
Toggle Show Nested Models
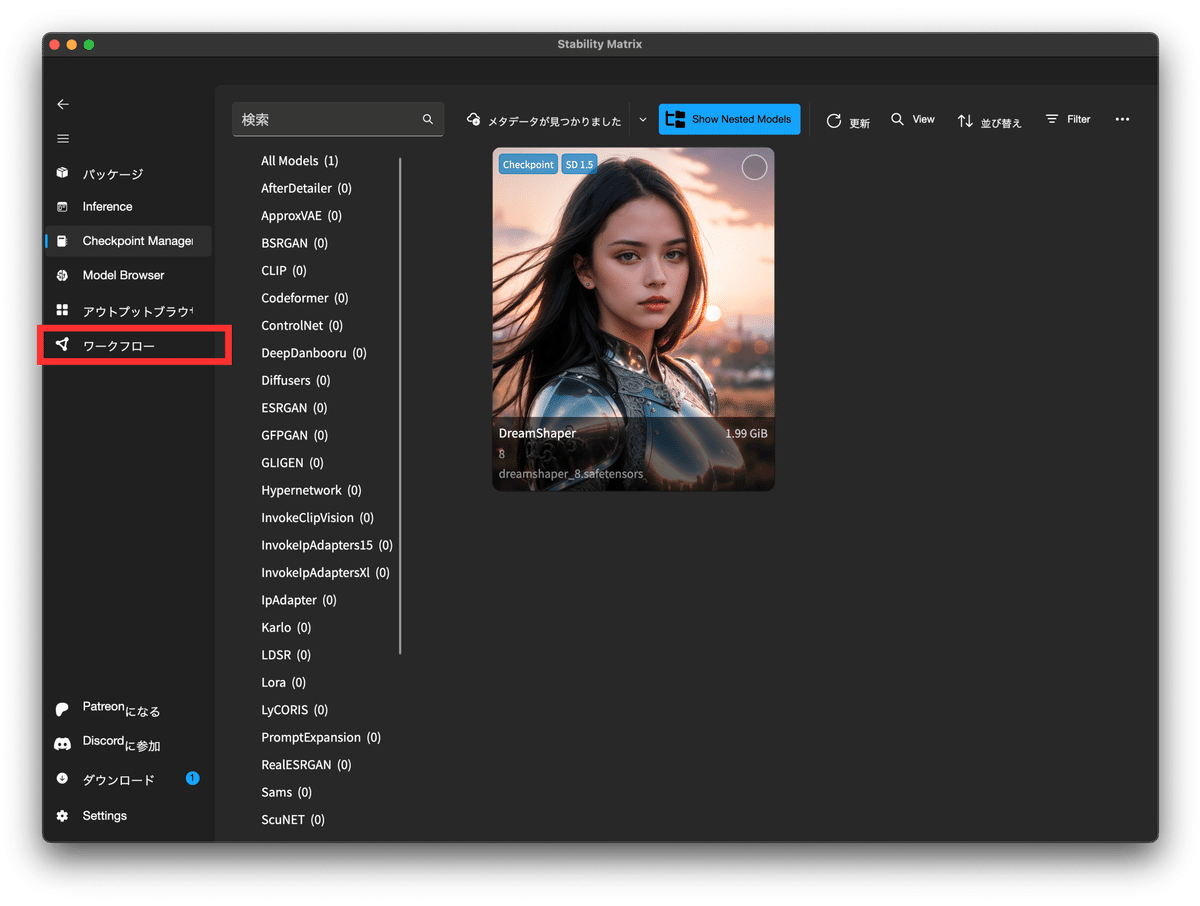[730, 119]
